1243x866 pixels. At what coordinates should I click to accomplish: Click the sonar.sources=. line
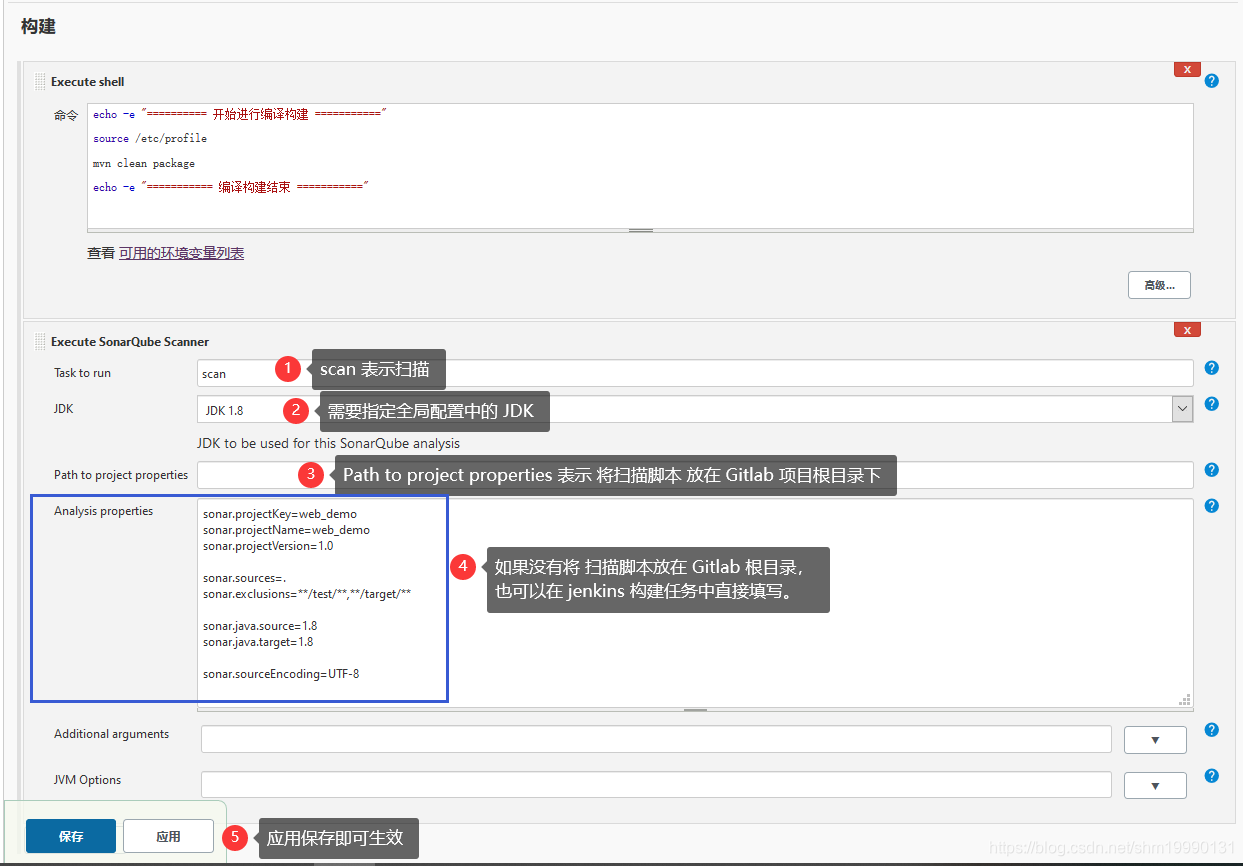coord(244,578)
